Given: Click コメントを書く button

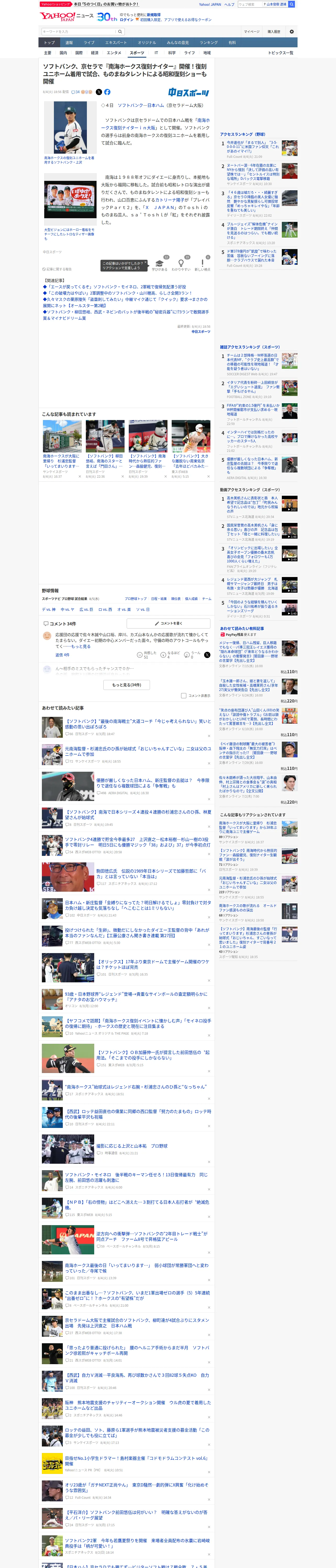Looking at the screenshot, I should (168, 623).
